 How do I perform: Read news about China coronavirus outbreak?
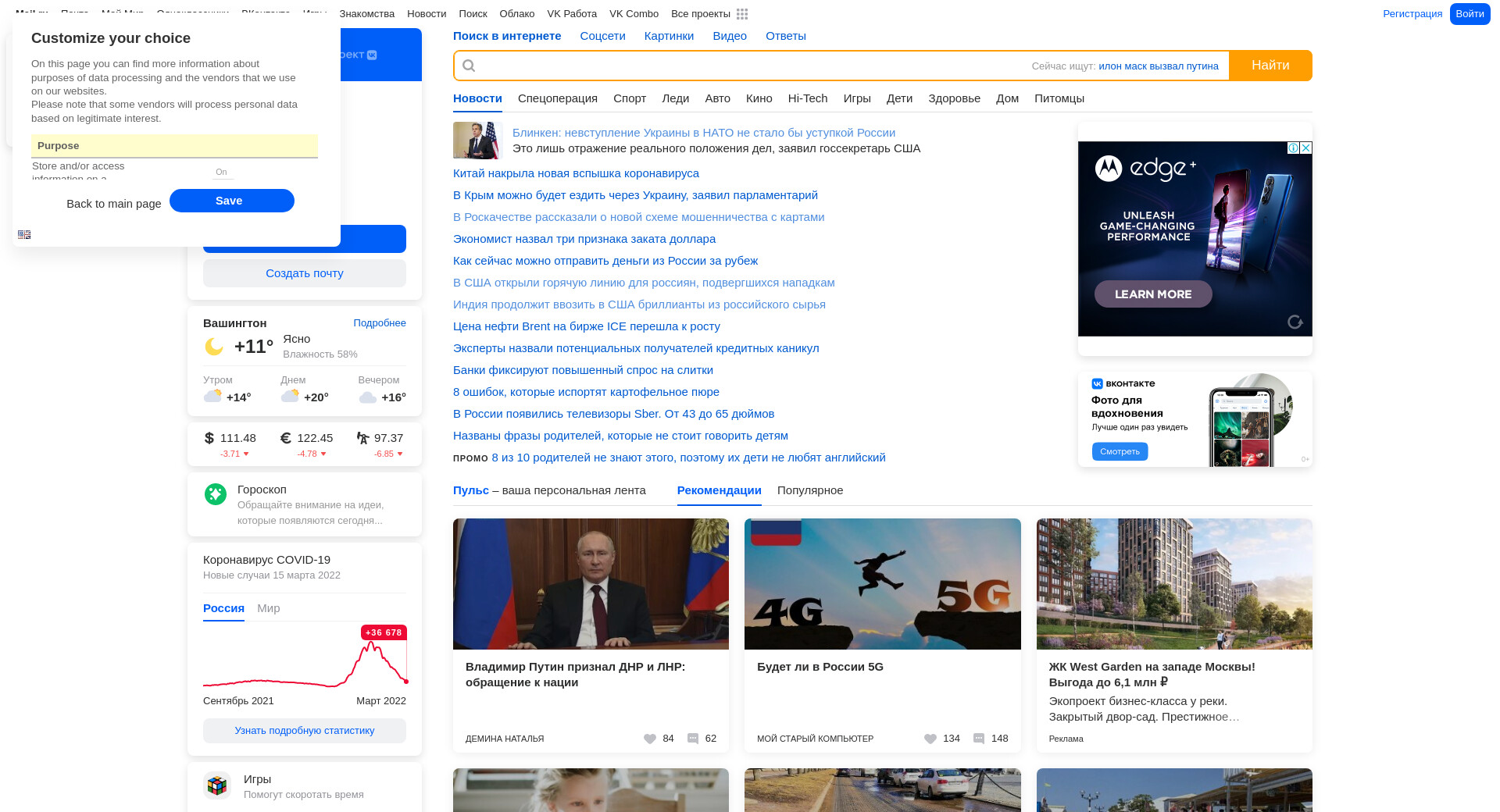[x=576, y=173]
